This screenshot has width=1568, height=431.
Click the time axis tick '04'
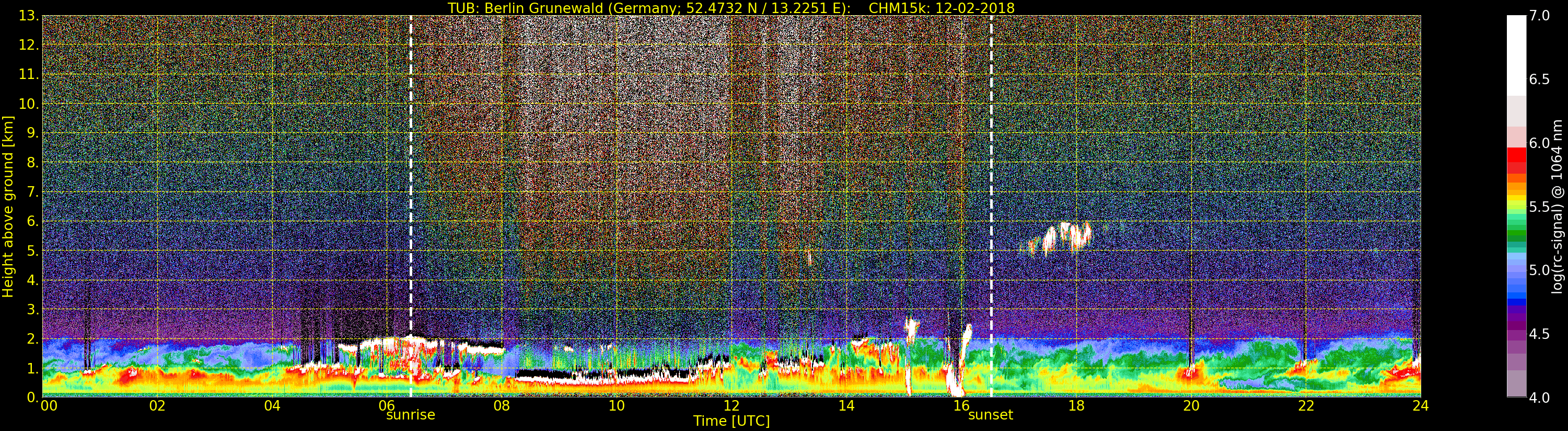tap(272, 405)
